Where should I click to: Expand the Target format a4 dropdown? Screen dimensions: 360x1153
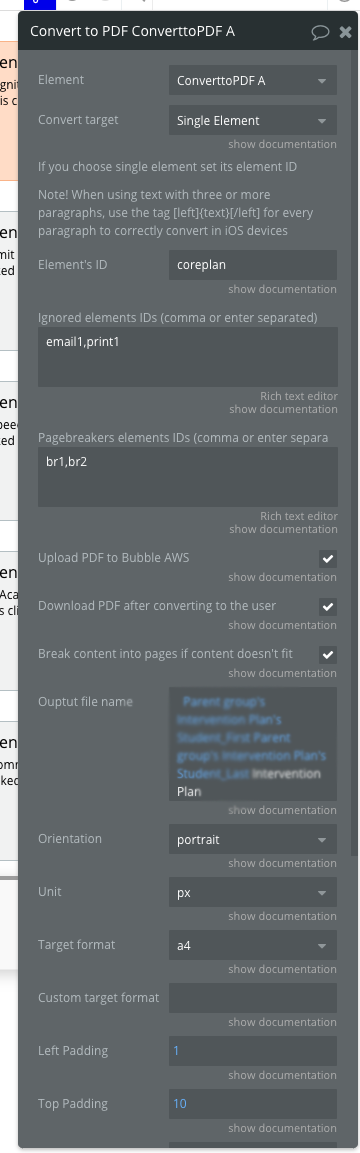pos(253,945)
